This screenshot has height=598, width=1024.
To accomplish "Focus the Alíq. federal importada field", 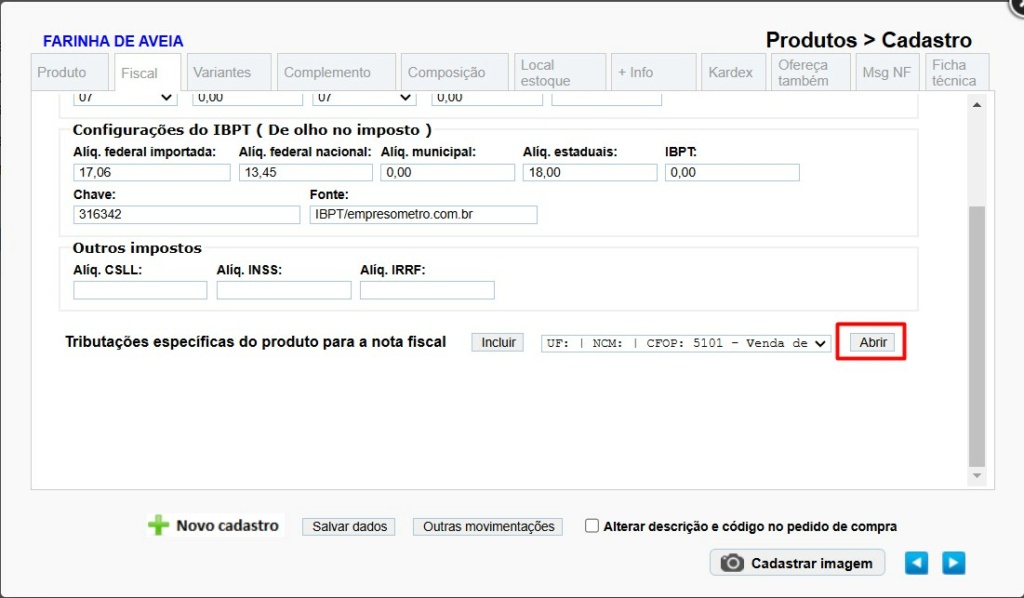I will (x=152, y=172).
